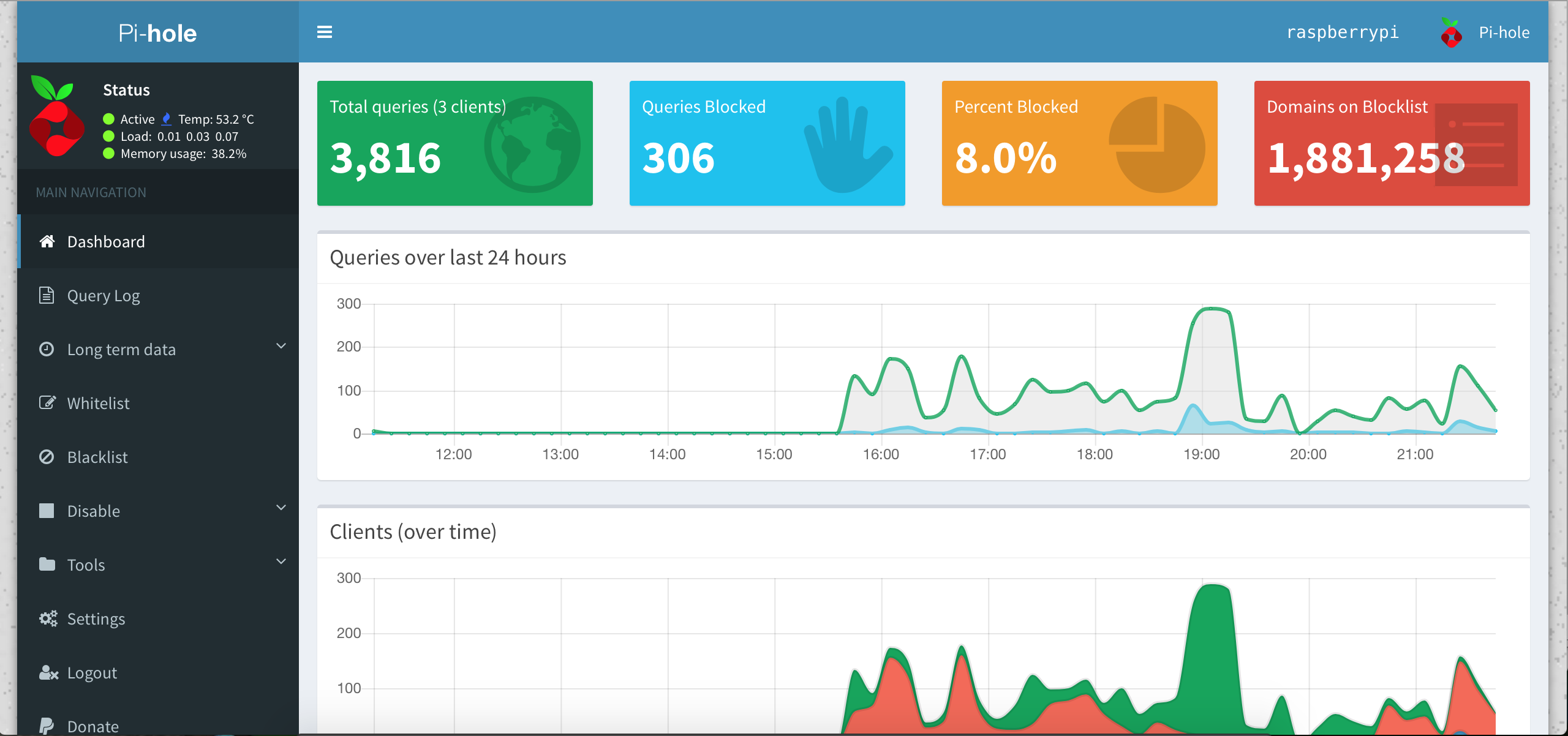Open the Blacklist menu item
Screen dimensions: 1568x736
point(97,457)
